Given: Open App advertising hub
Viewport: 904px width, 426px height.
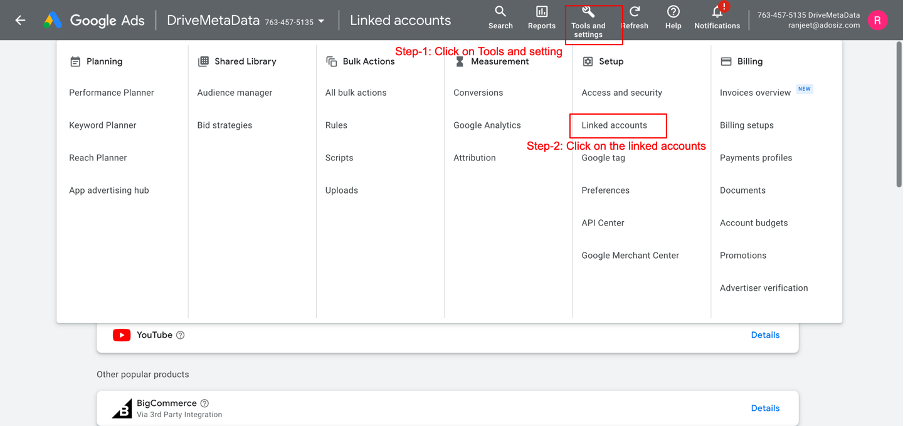Looking at the screenshot, I should (109, 190).
